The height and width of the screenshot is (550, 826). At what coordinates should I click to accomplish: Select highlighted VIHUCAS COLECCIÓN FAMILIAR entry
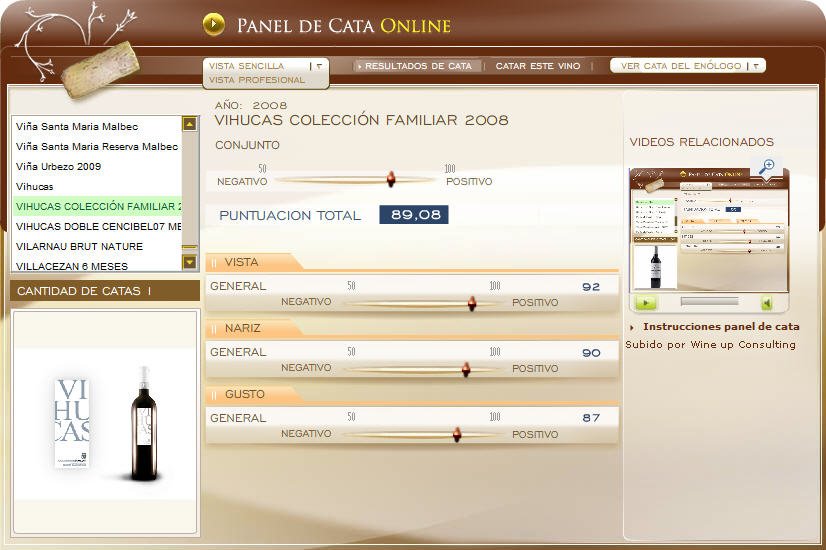coord(97,207)
